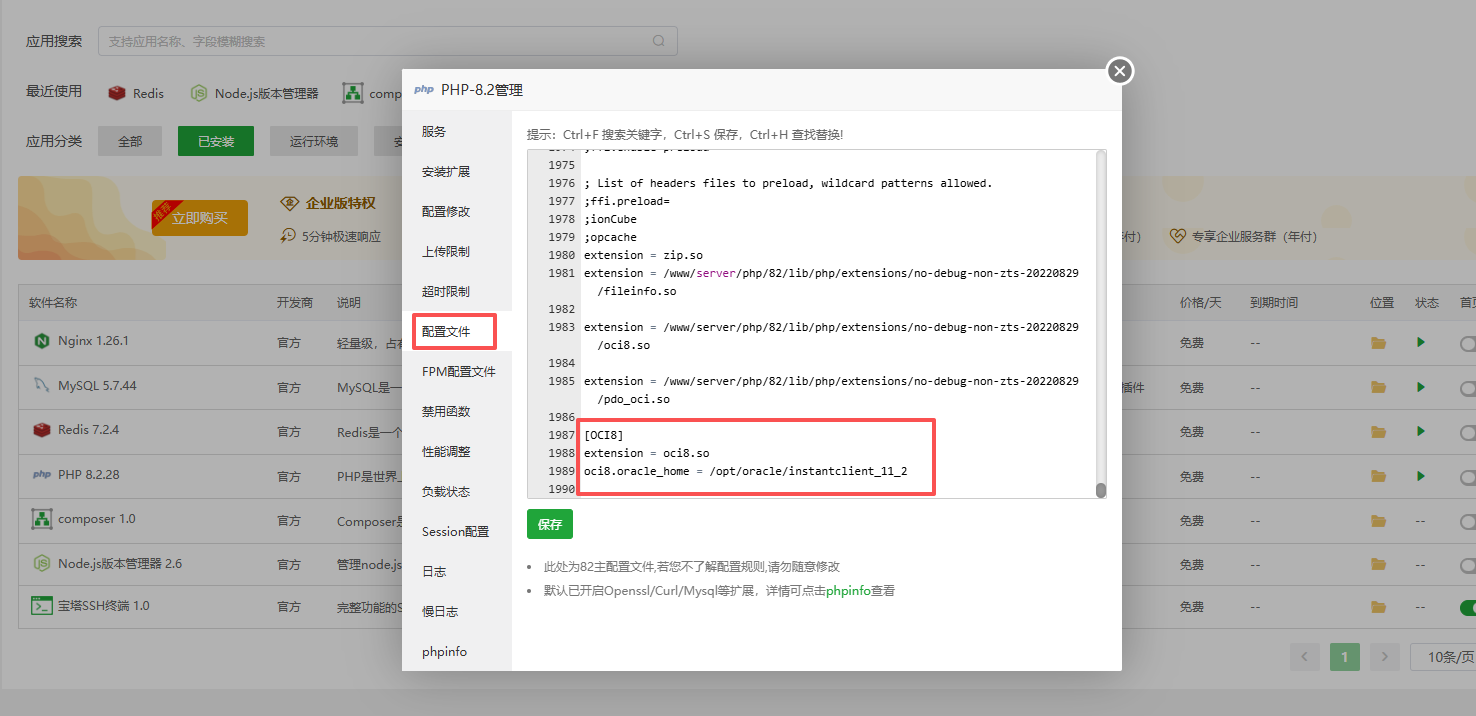Open the Node.js row folder icon
Screen dimensions: 1476x716
(x=1379, y=565)
